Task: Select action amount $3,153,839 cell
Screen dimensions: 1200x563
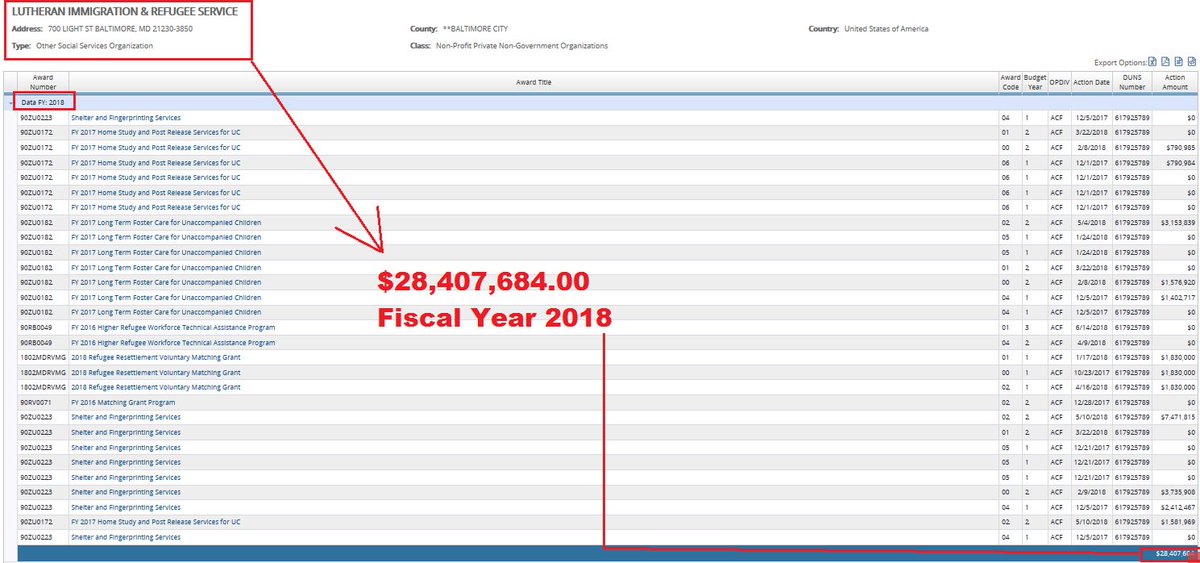Action: click(1175, 223)
